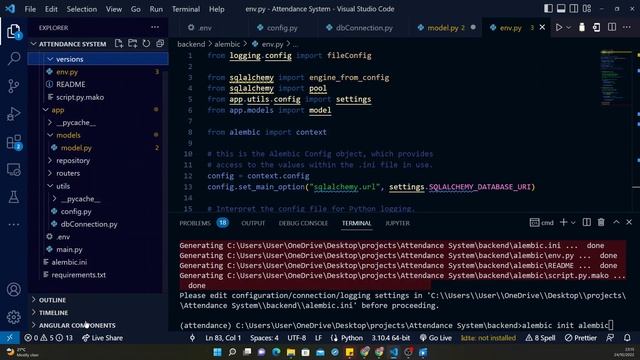The image size is (640, 360).
Task: Open the Extensions view
Action: [x=13, y=142]
